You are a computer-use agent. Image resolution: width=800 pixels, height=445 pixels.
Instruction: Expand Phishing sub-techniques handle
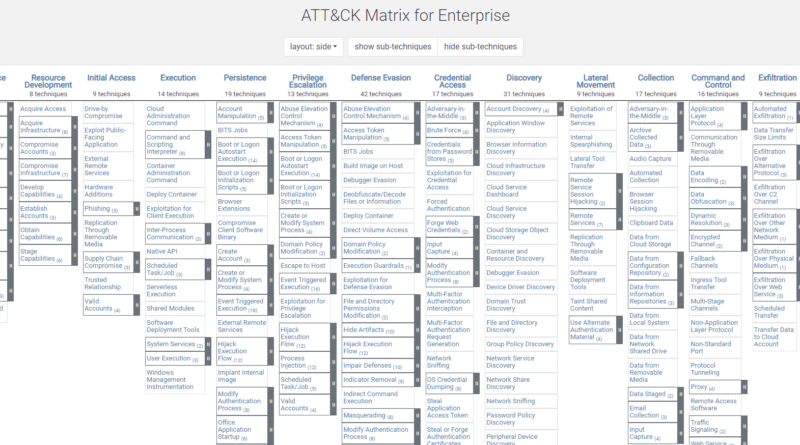[x=137, y=209]
